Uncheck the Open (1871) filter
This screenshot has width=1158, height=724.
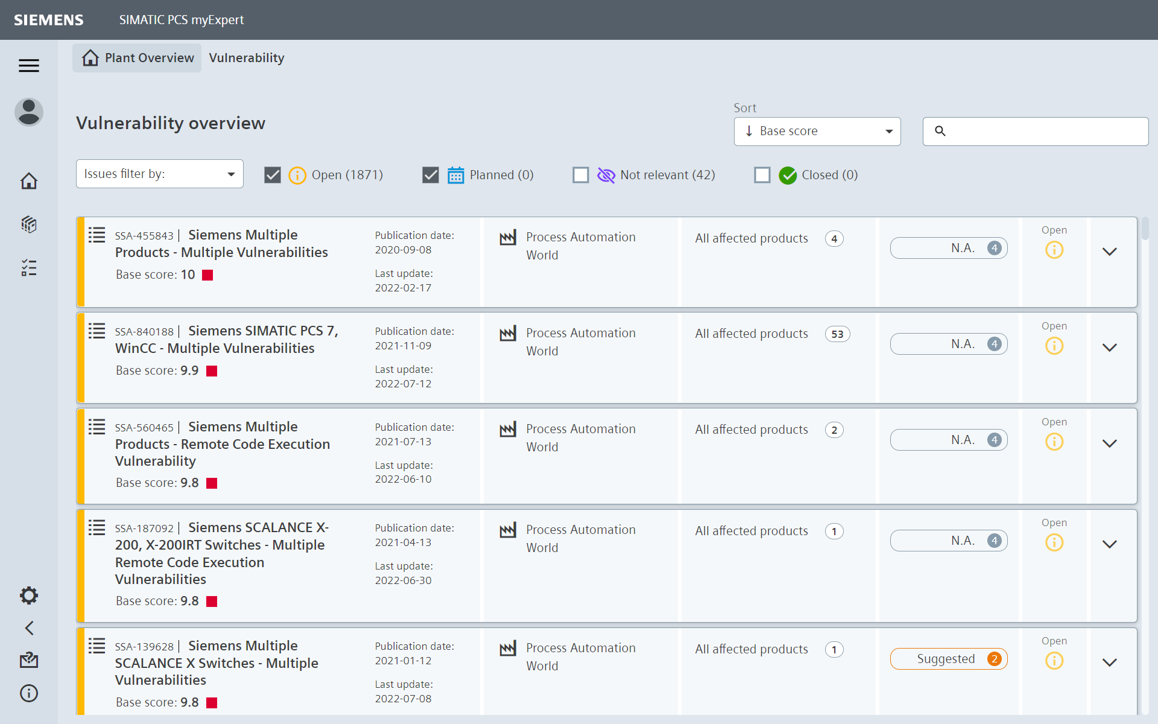click(272, 174)
